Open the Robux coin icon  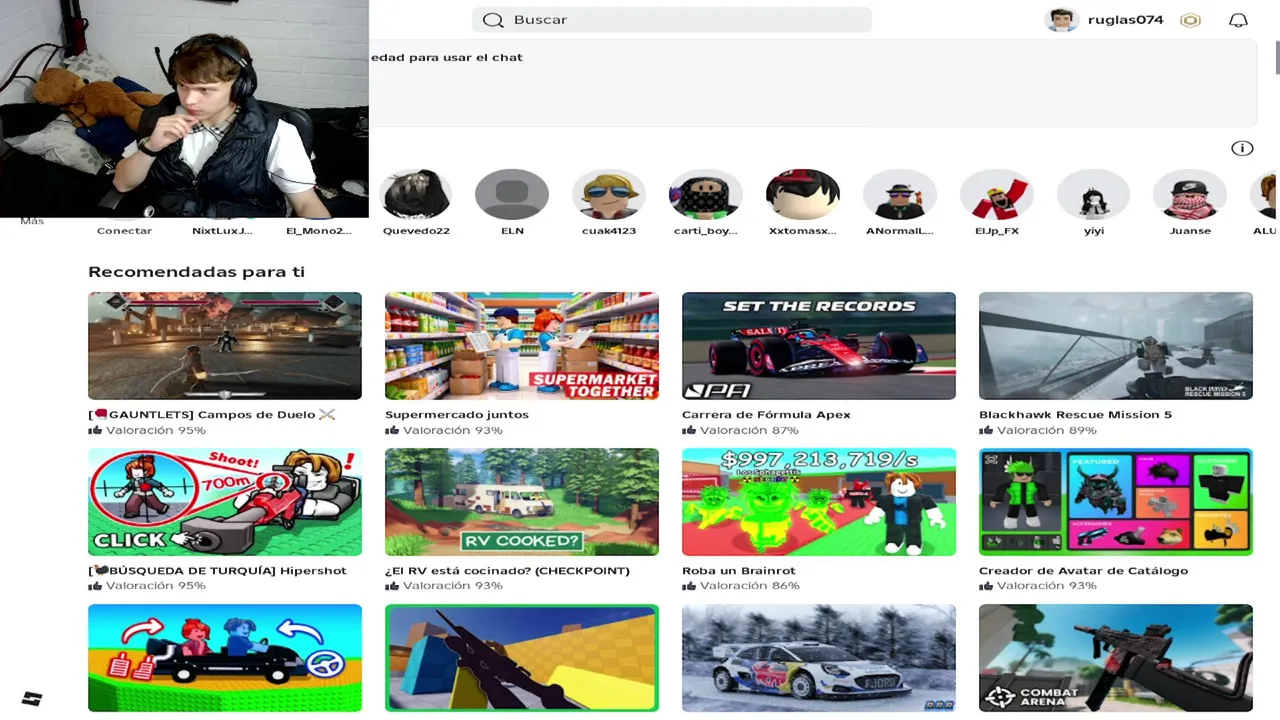pyautogui.click(x=1190, y=20)
